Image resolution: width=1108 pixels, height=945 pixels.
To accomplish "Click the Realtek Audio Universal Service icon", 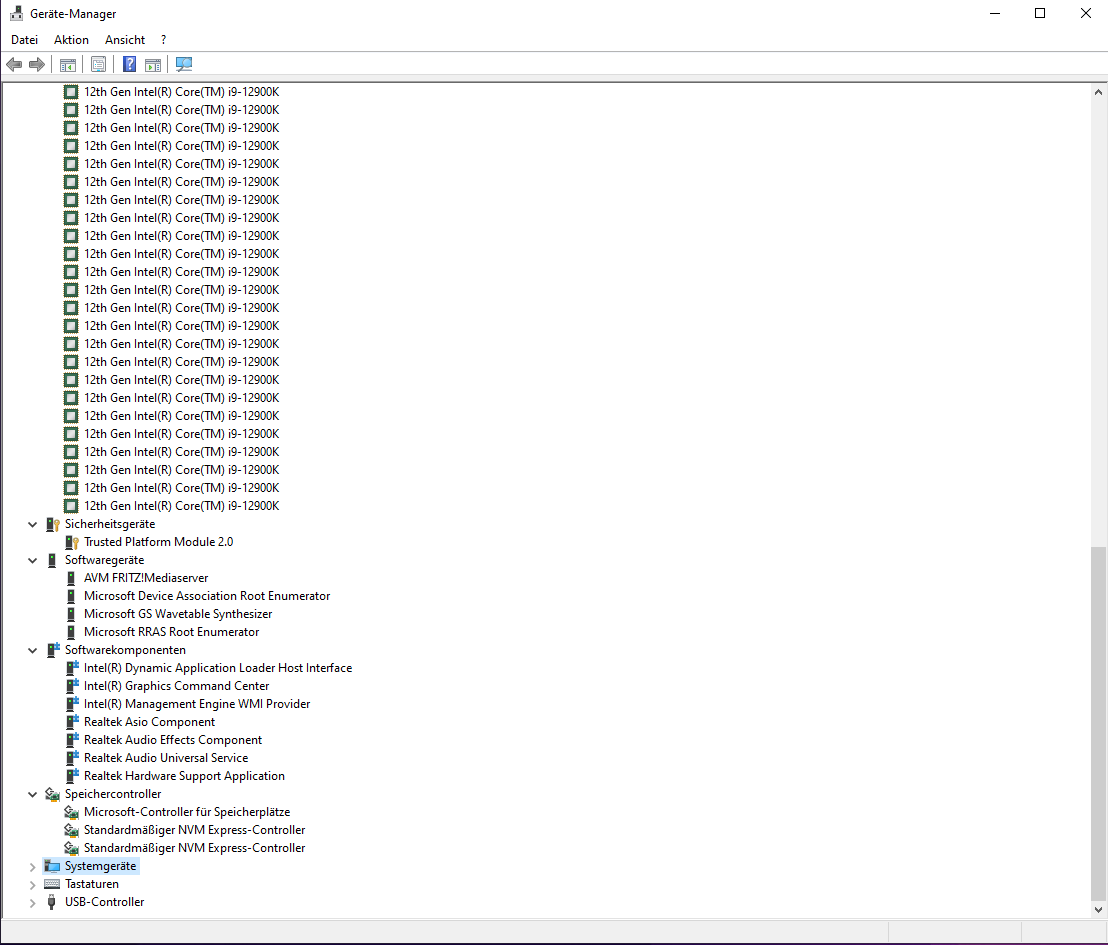I will tap(72, 758).
